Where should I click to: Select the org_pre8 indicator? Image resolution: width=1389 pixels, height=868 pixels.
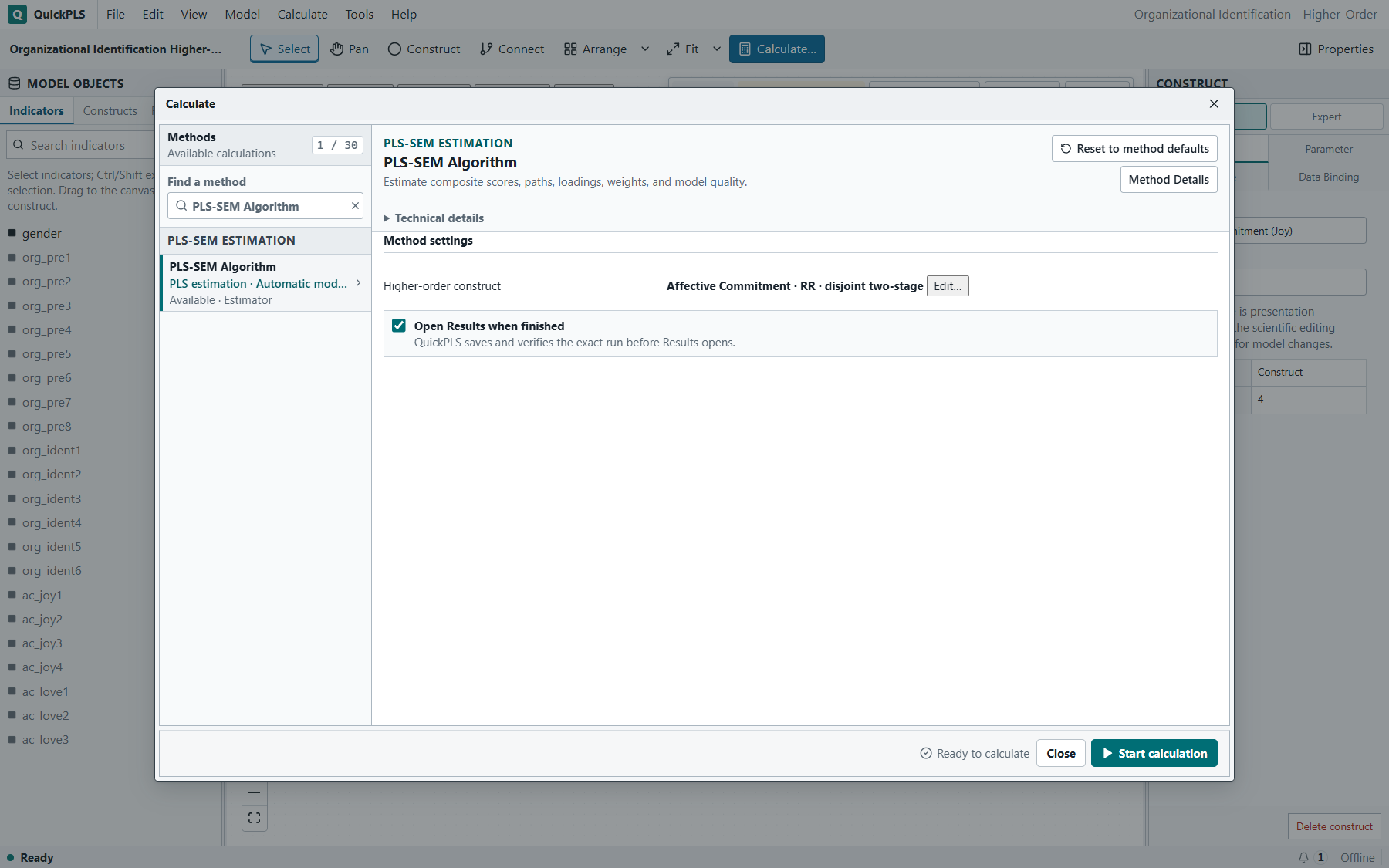pyautogui.click(x=46, y=427)
